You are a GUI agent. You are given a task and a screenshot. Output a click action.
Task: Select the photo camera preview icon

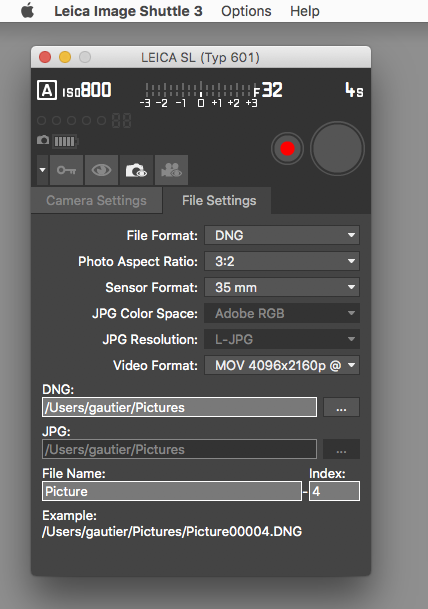pyautogui.click(x=136, y=170)
